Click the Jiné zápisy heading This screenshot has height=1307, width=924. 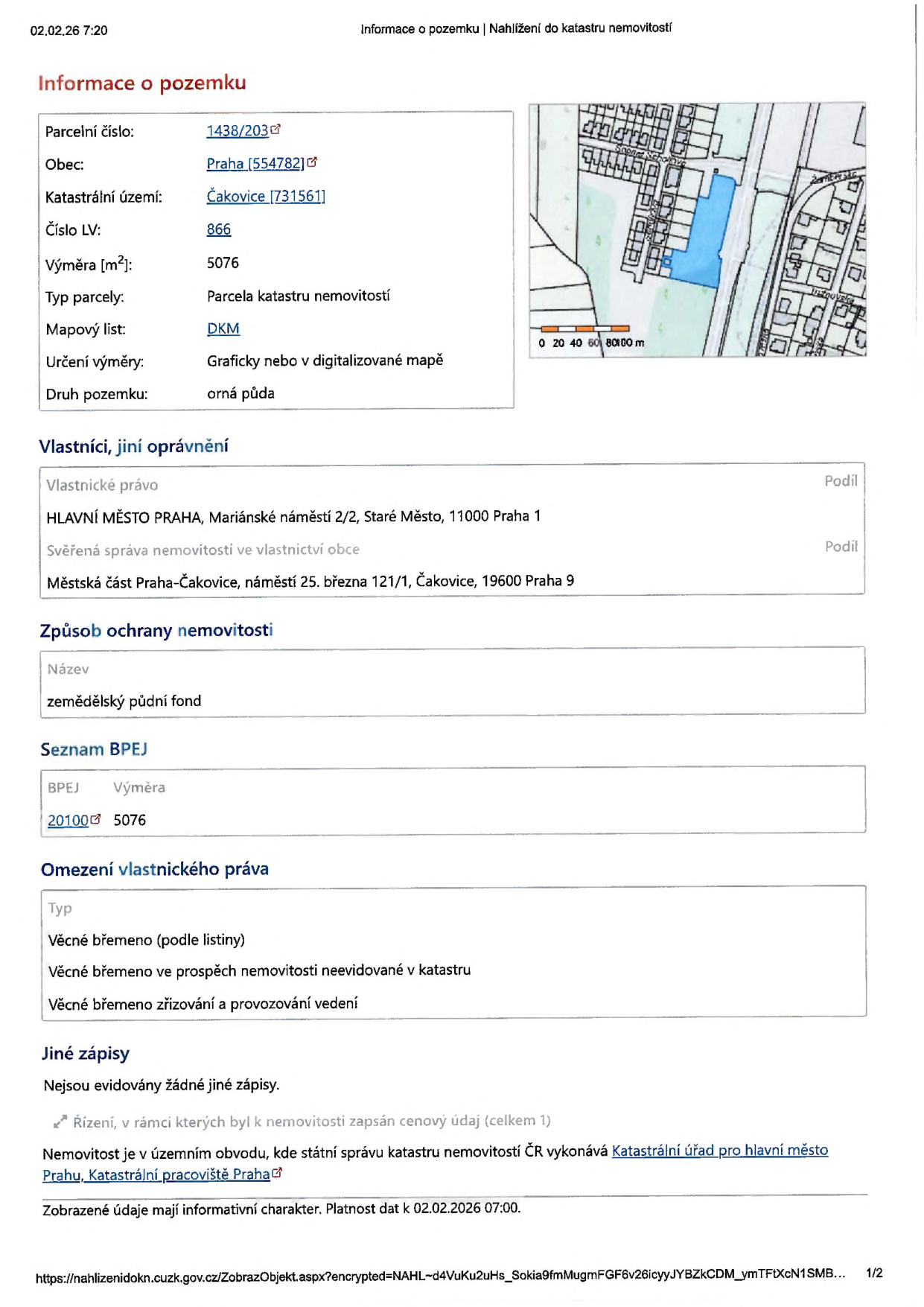pyautogui.click(x=86, y=1053)
